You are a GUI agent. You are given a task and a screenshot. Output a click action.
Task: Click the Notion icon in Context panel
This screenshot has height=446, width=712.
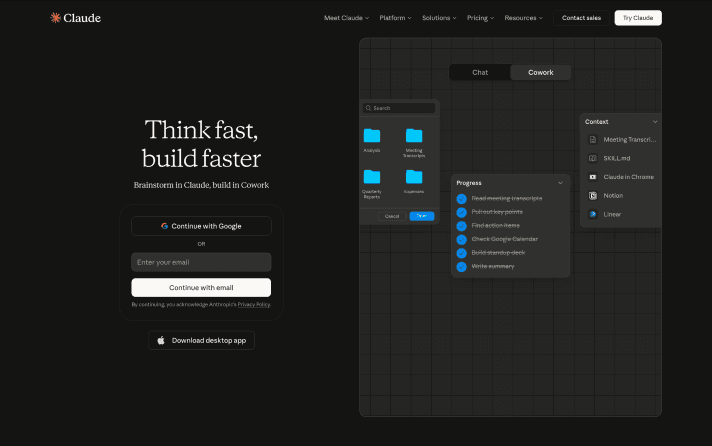click(593, 195)
